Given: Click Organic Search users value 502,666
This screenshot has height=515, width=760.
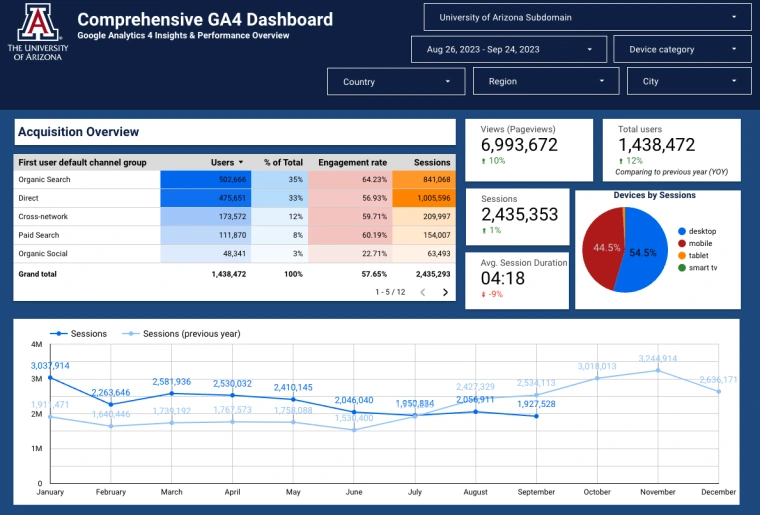Looking at the screenshot, I should (x=232, y=179).
